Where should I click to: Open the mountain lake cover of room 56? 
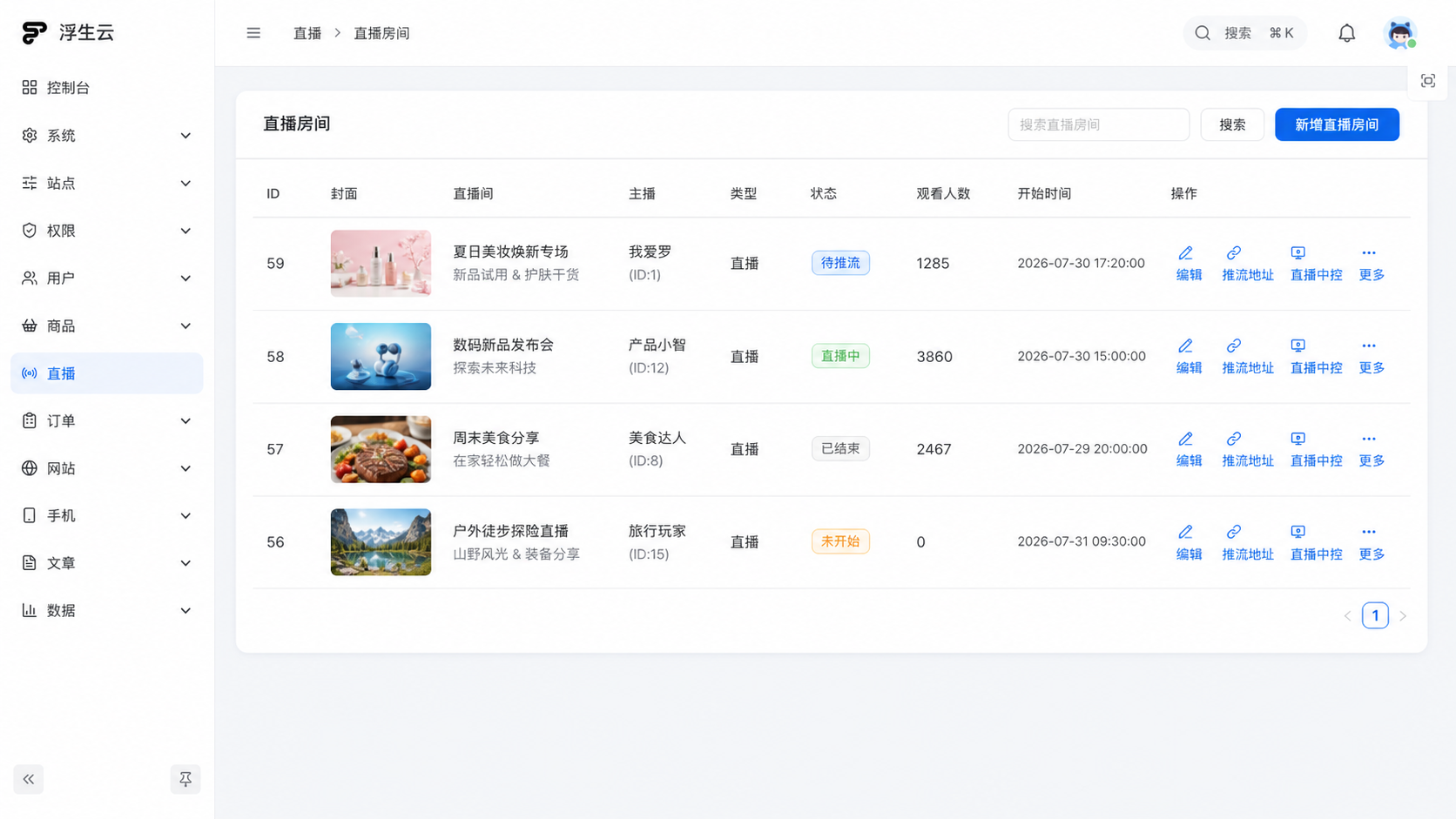pos(381,542)
